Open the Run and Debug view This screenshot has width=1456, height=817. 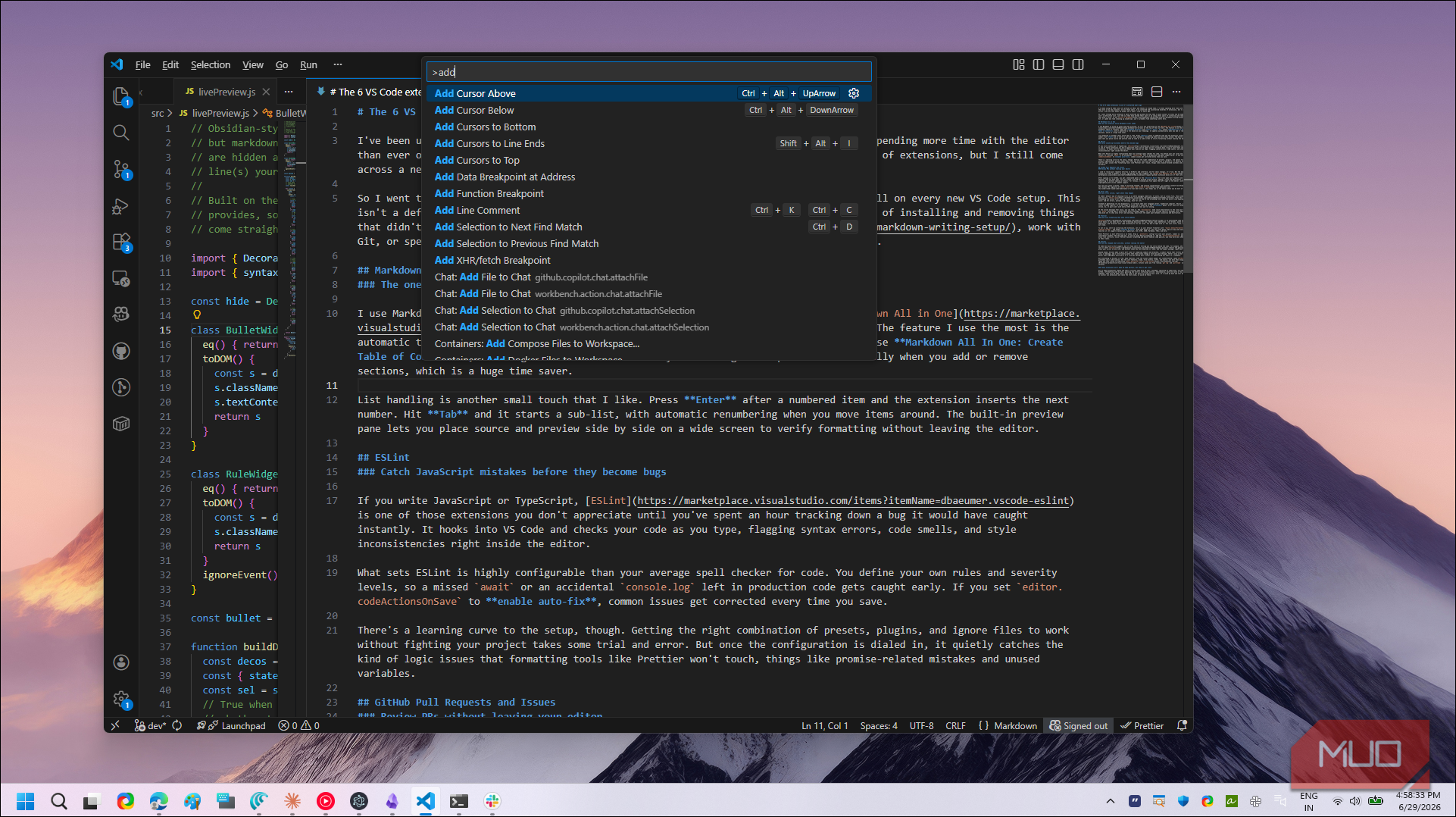point(121,205)
